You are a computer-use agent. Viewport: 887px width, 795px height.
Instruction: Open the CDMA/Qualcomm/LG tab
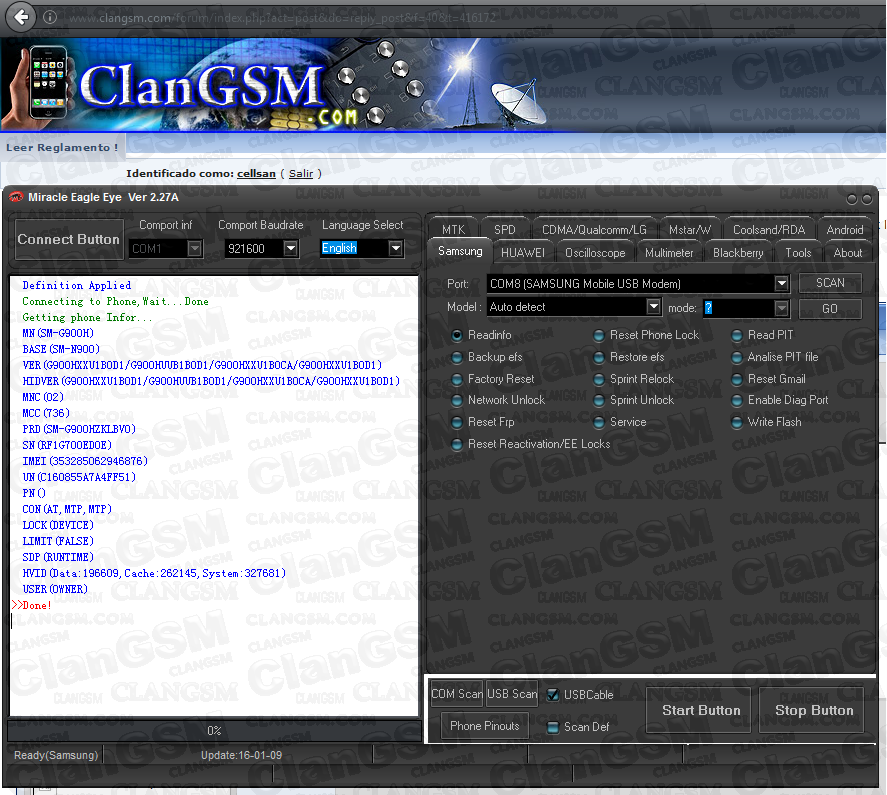click(594, 230)
